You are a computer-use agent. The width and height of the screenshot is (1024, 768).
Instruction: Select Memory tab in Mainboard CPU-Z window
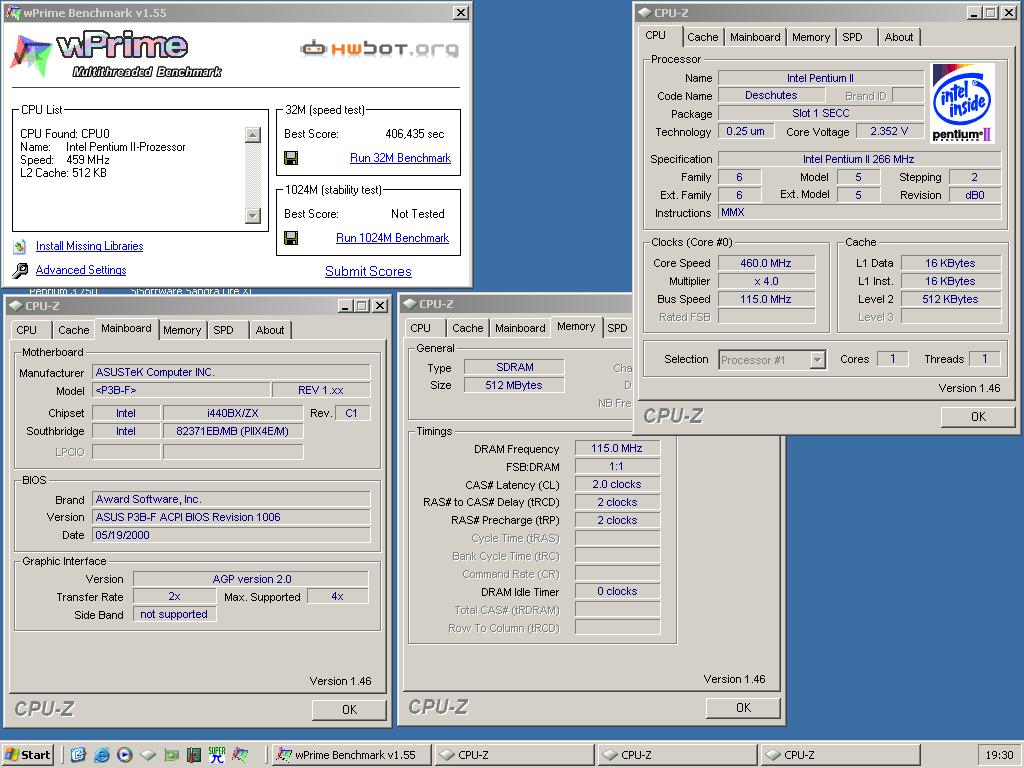182,330
